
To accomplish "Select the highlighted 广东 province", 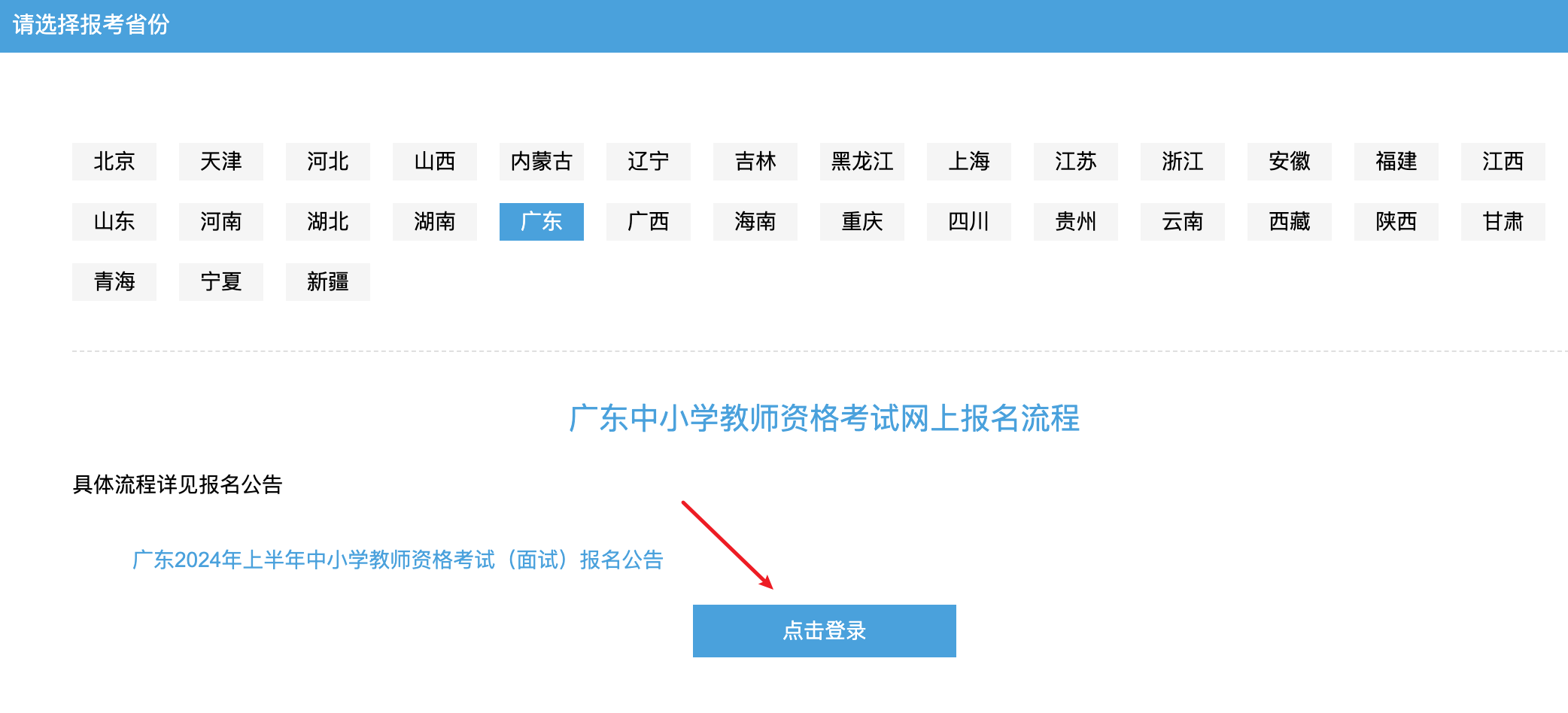I will point(542,222).
